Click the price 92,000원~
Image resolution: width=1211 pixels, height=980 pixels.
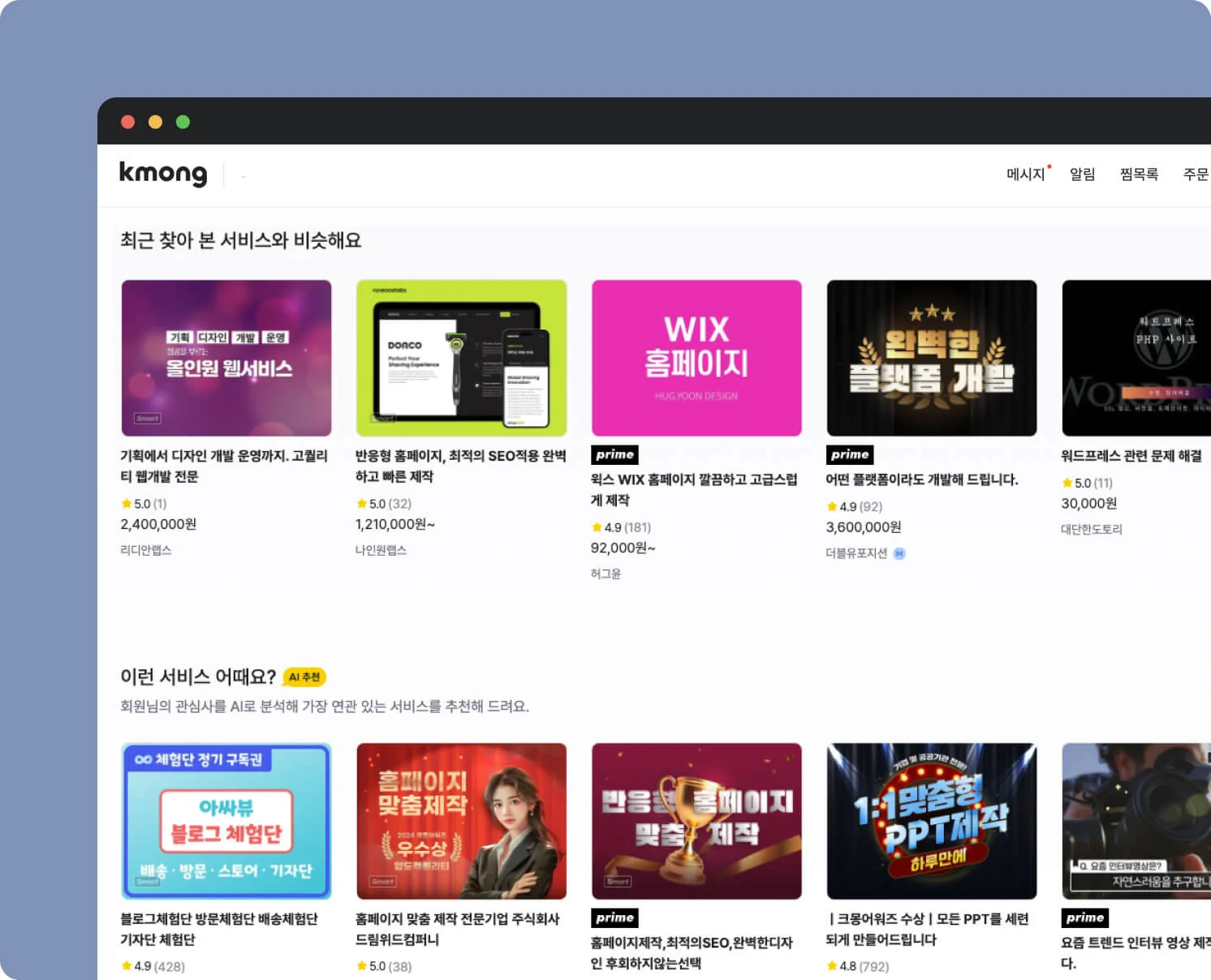[x=623, y=548]
